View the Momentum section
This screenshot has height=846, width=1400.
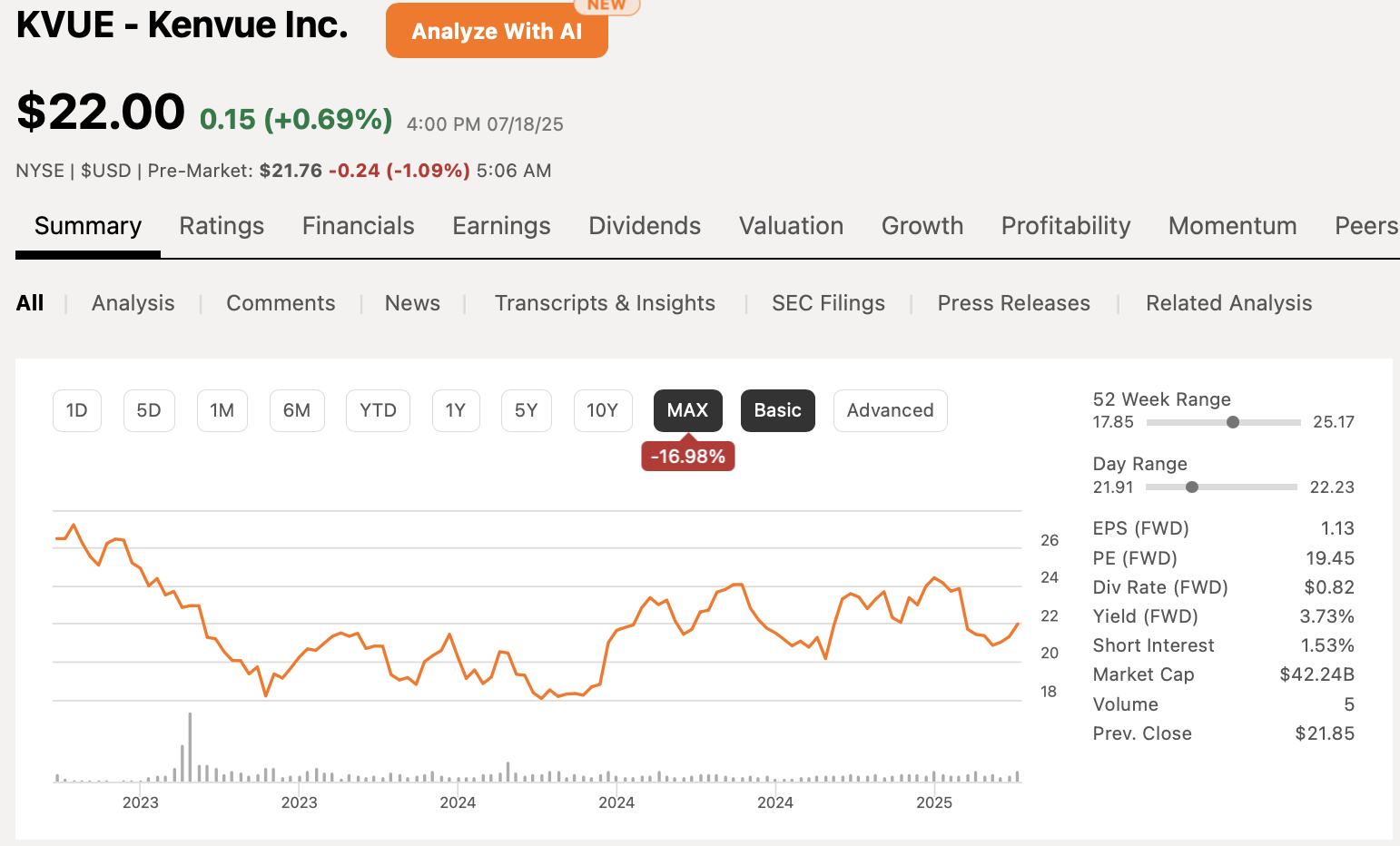pos(1232,226)
